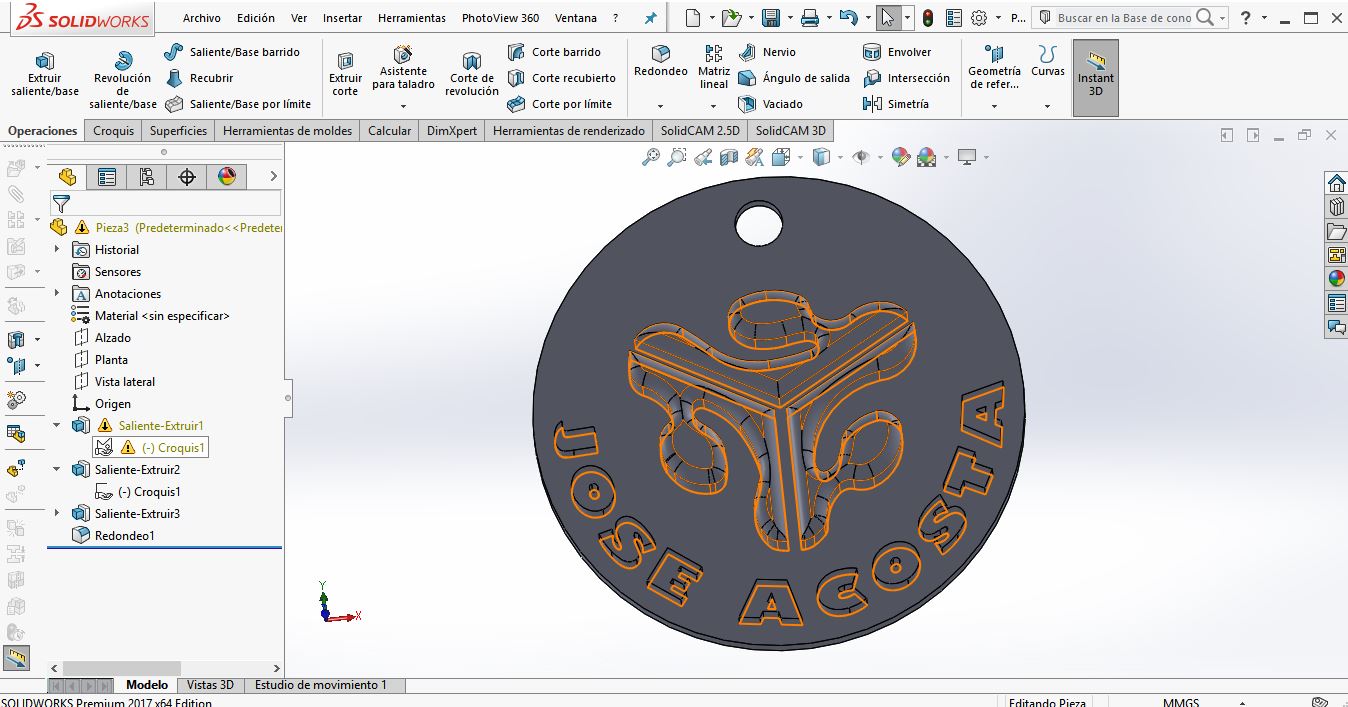The width and height of the screenshot is (1348, 707).
Task: Click the Rebuild traffic light icon
Action: pos(928,18)
